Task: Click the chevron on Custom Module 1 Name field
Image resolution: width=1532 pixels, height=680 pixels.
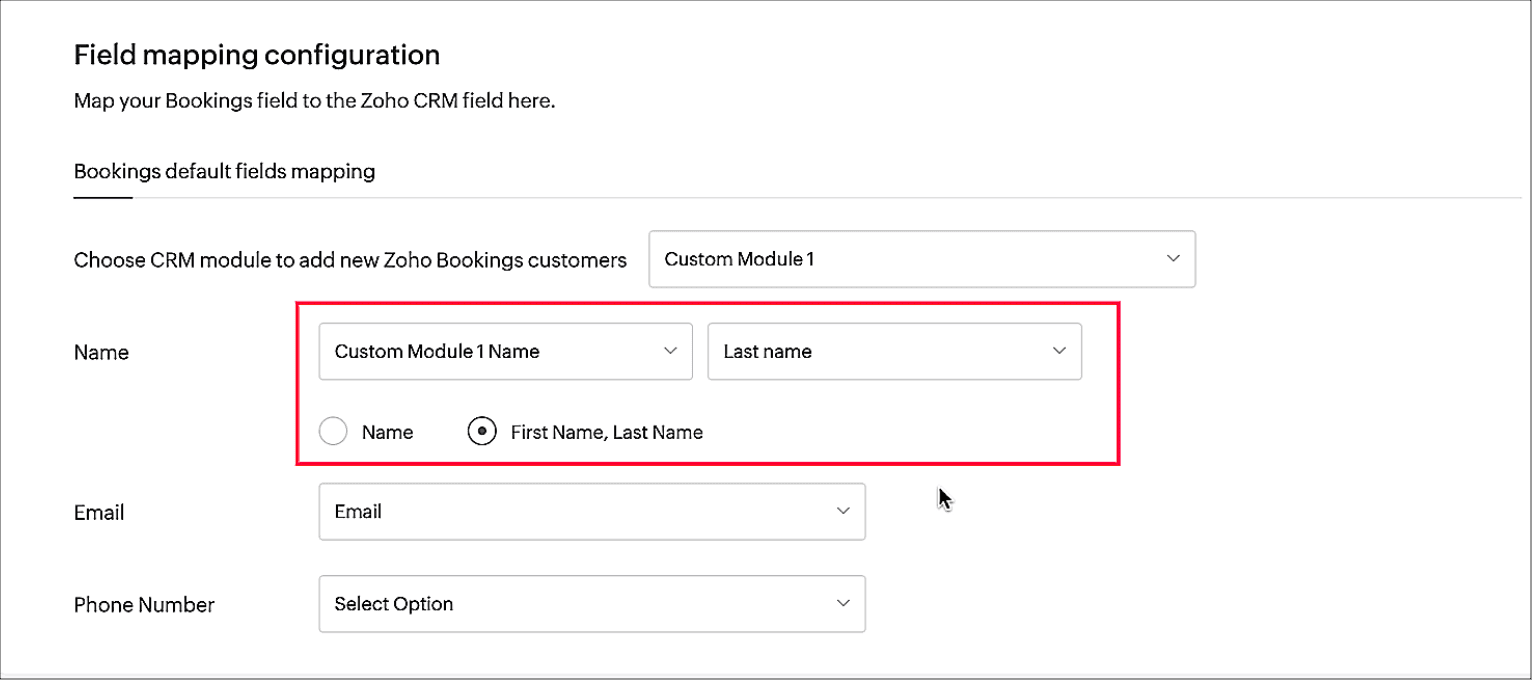Action: point(670,351)
